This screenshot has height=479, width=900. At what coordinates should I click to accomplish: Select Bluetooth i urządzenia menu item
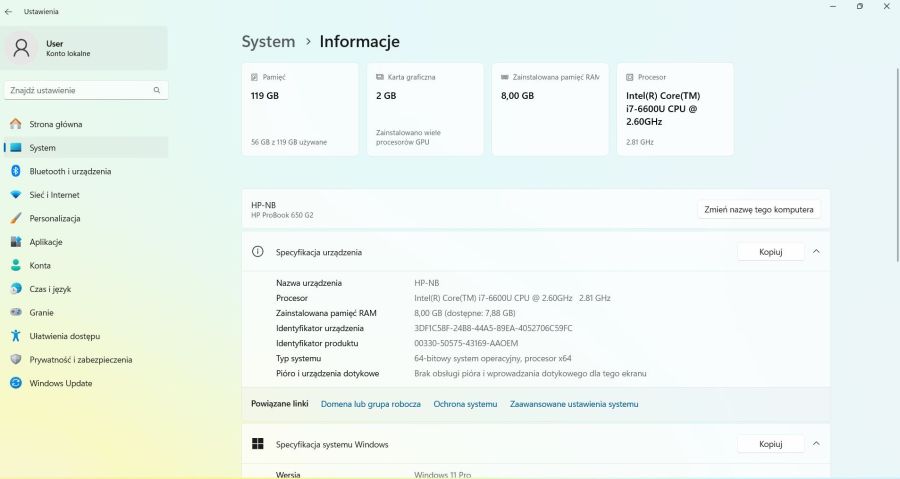(x=86, y=171)
